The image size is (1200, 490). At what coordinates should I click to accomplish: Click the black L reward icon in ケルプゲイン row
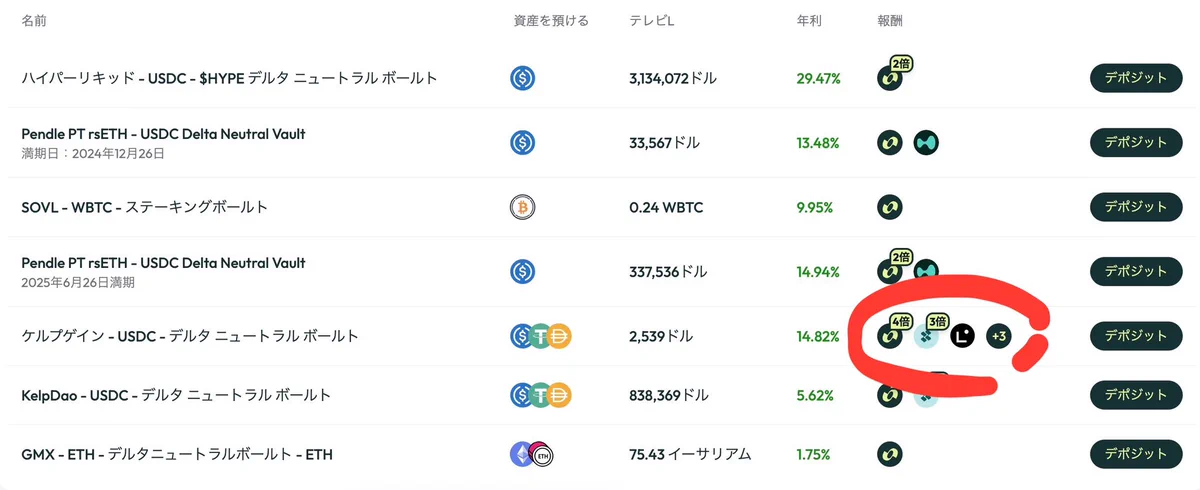[x=962, y=336]
